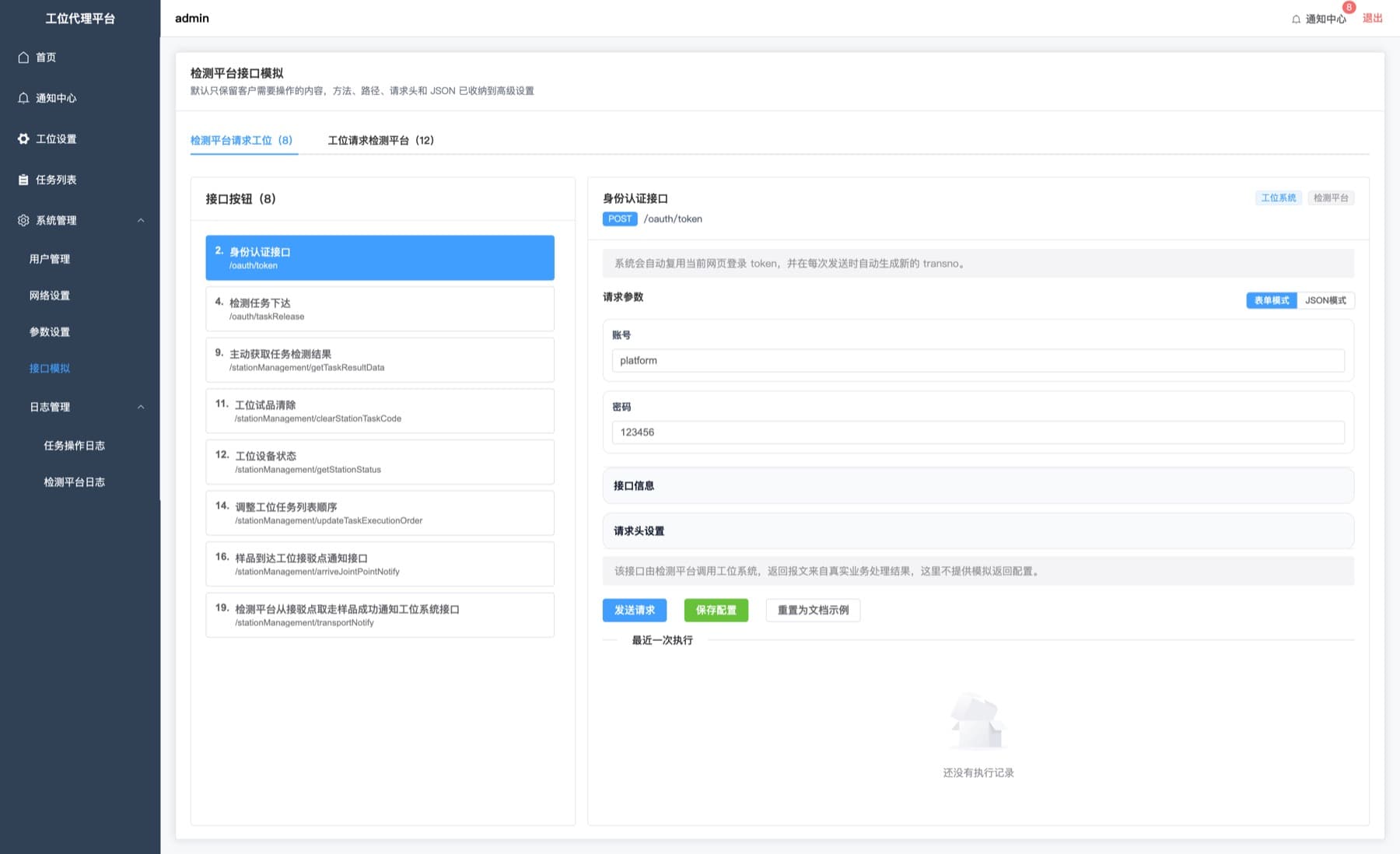1400x854 pixels.
Task: Click the blue 发送请求 button
Action: [634, 610]
